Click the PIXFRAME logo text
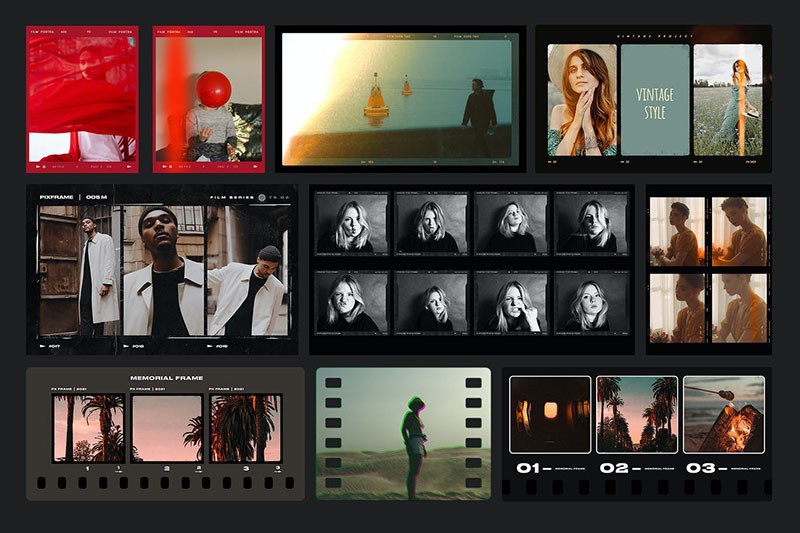This screenshot has width=800, height=533. 57,197
